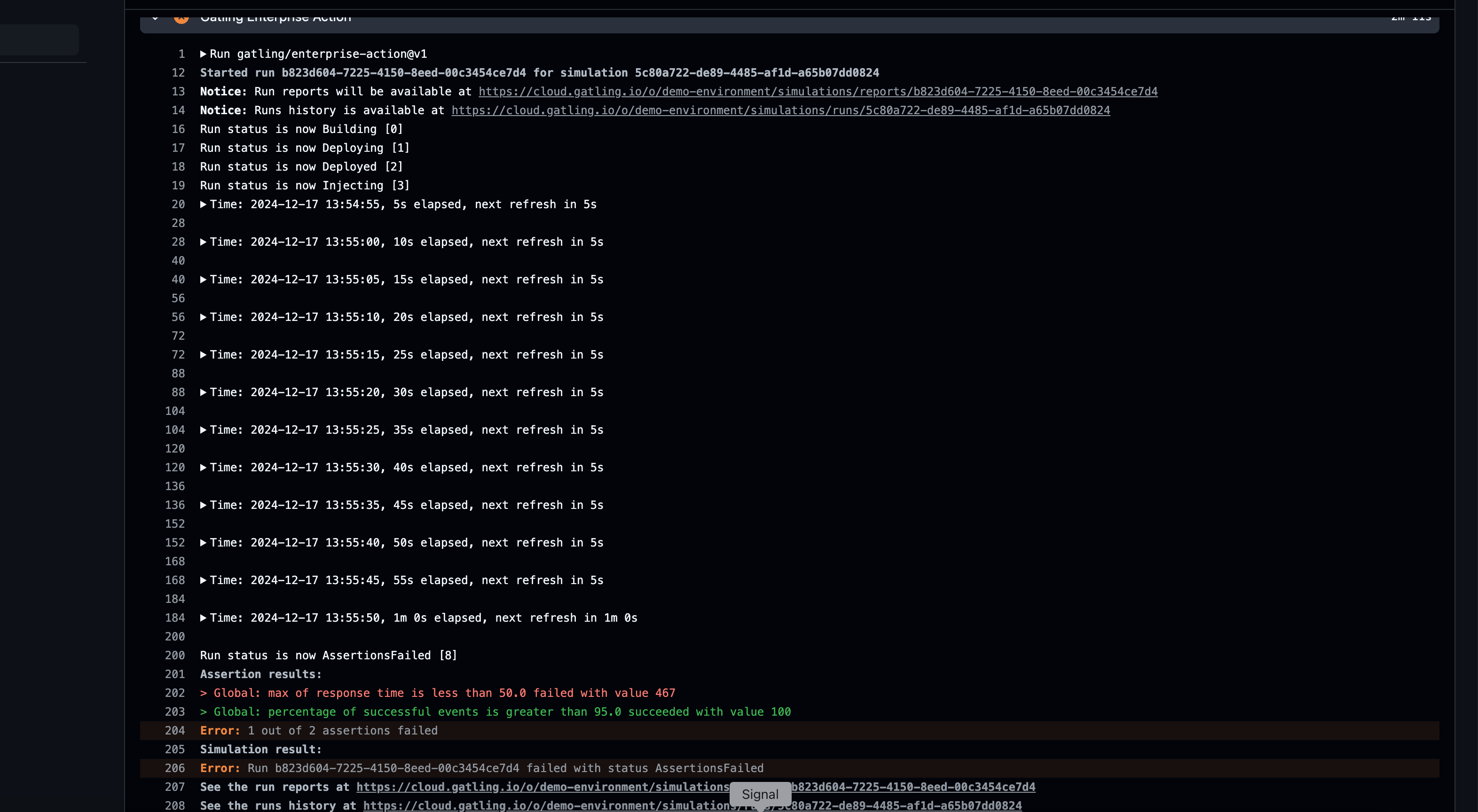The image size is (1478, 812).
Task: Expand the 13:55:25 35s elapsed log group
Action: click(x=203, y=430)
